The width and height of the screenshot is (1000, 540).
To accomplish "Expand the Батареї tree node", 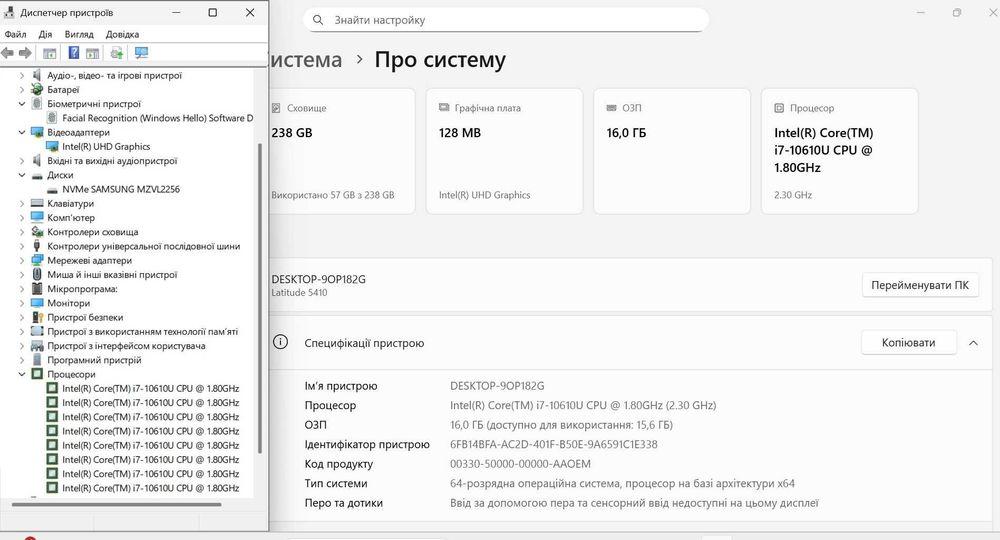I will (x=22, y=89).
